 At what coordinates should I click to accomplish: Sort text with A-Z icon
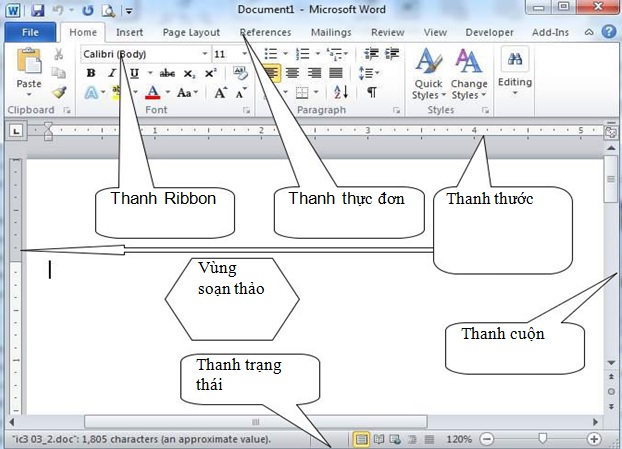[x=341, y=92]
